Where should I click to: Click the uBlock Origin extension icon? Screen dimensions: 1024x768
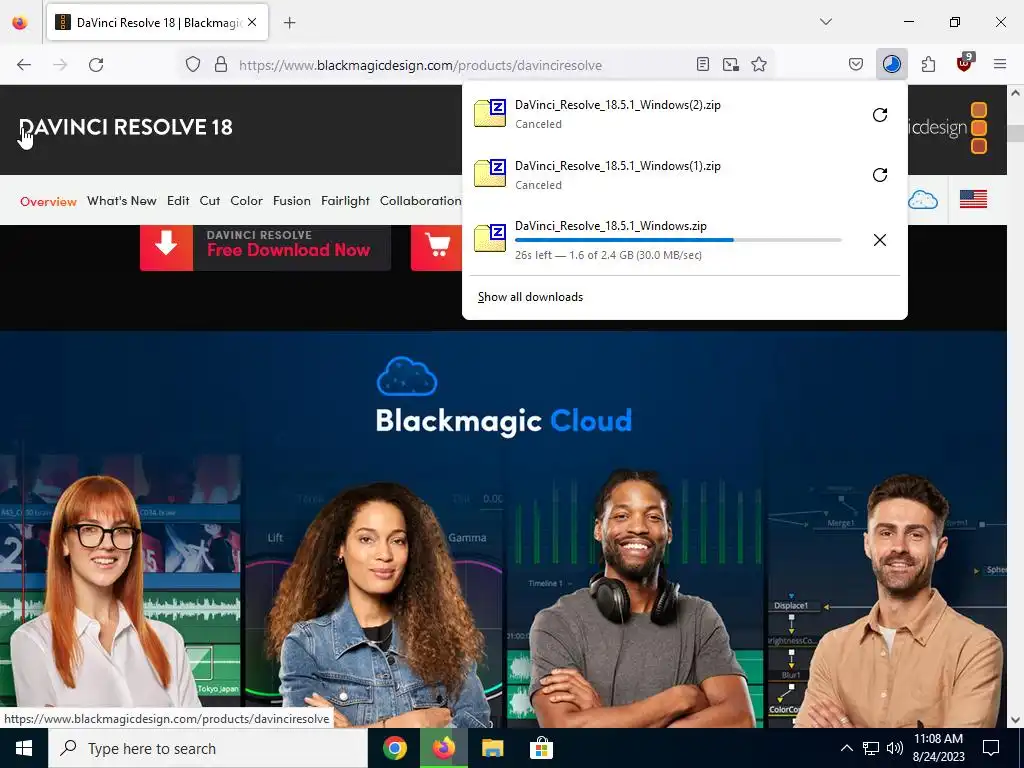(964, 63)
